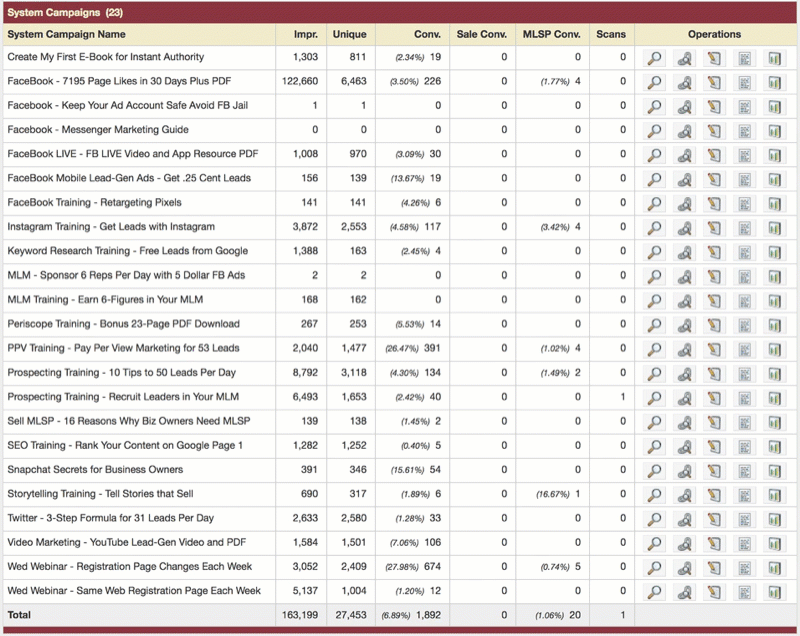This screenshot has width=800, height=636.
Task: Edit Facebook Keep Your Ad Account Safe campaign
Action: point(714,107)
